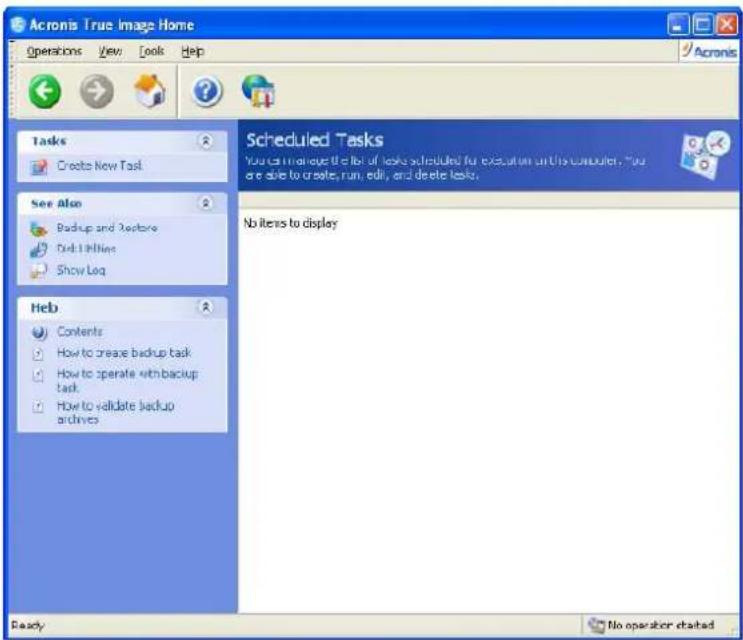Maximize the Acronis True Image window
743x640 pixels.
pos(703,25)
